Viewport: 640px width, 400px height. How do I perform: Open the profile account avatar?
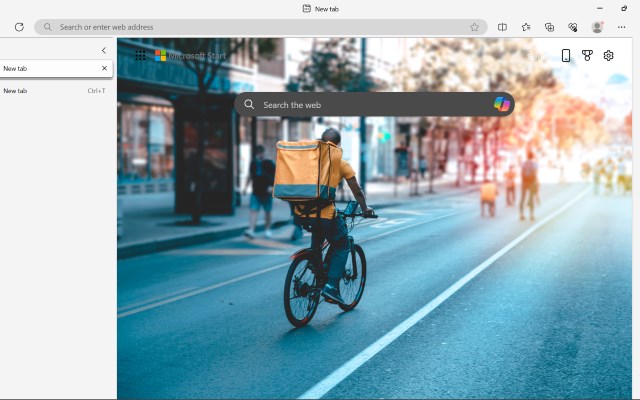(597, 27)
